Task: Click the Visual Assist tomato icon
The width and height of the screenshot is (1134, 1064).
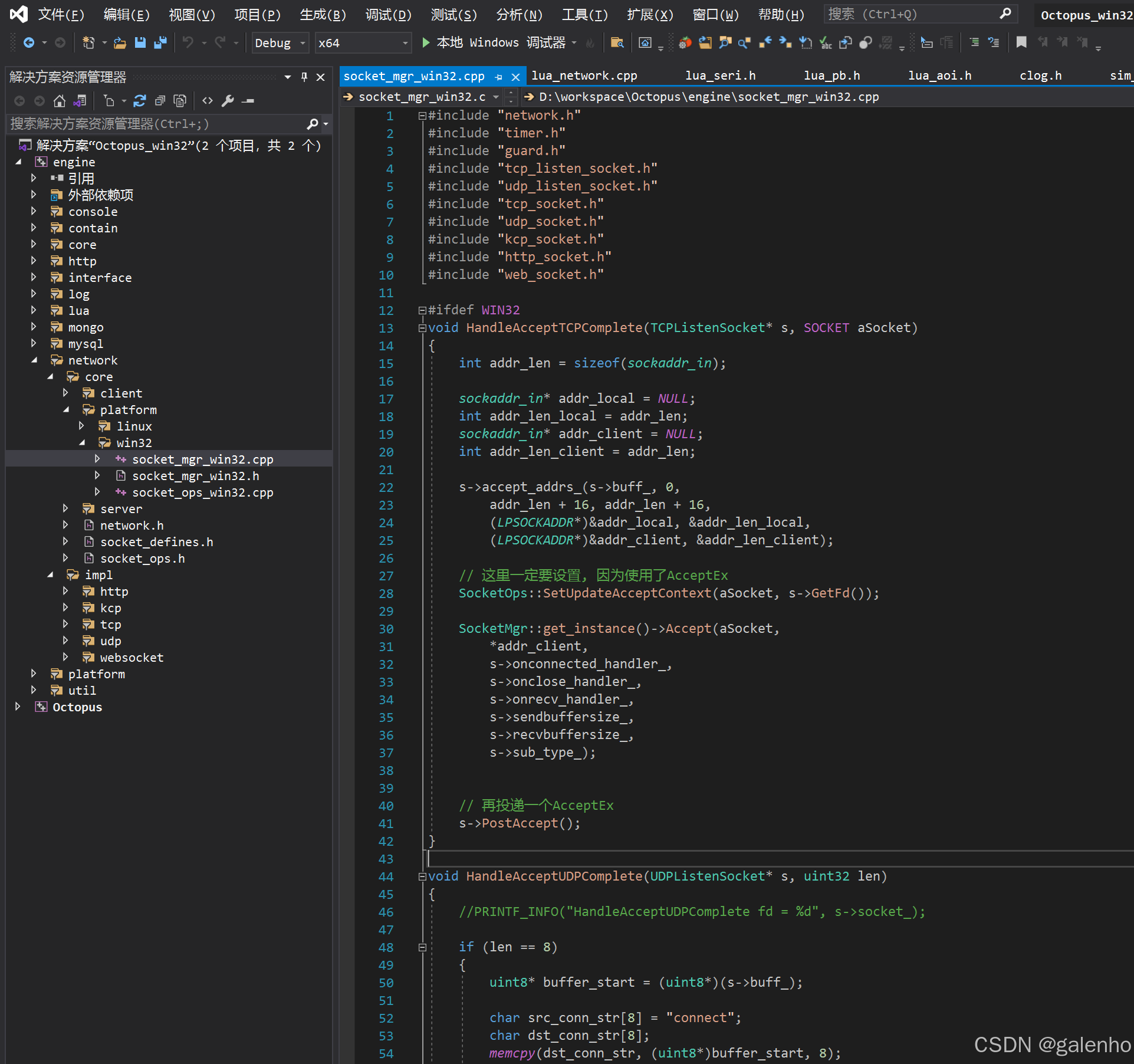Action: coord(685,42)
